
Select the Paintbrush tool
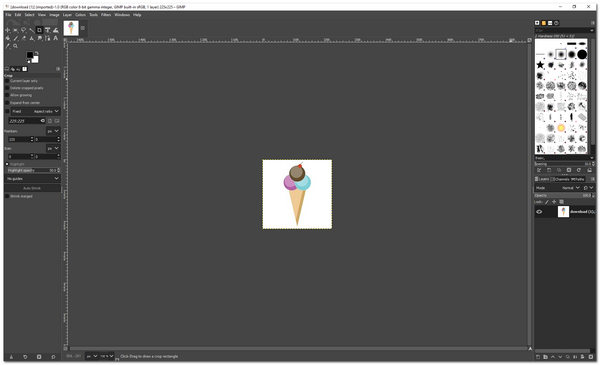(x=15, y=38)
